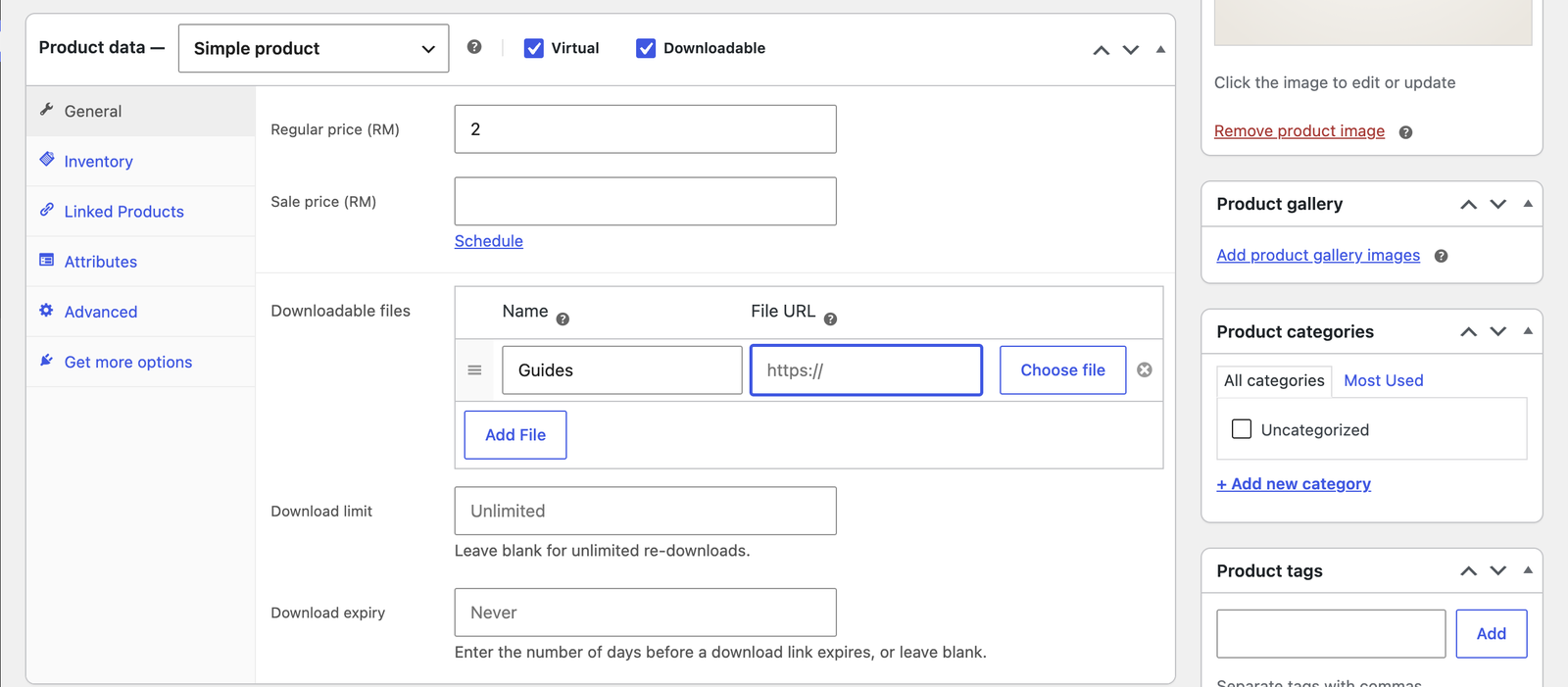Open the Inventory tab
This screenshot has width=1568, height=687.
click(141, 161)
